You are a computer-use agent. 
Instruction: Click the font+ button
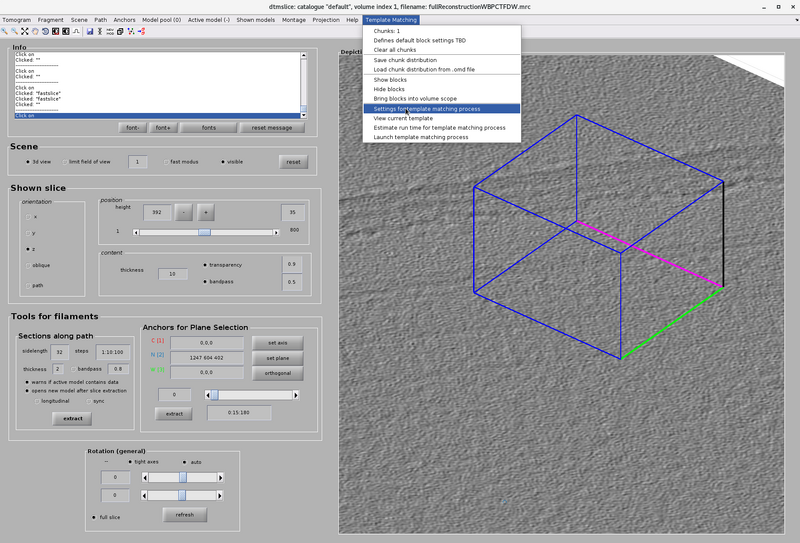tap(163, 128)
